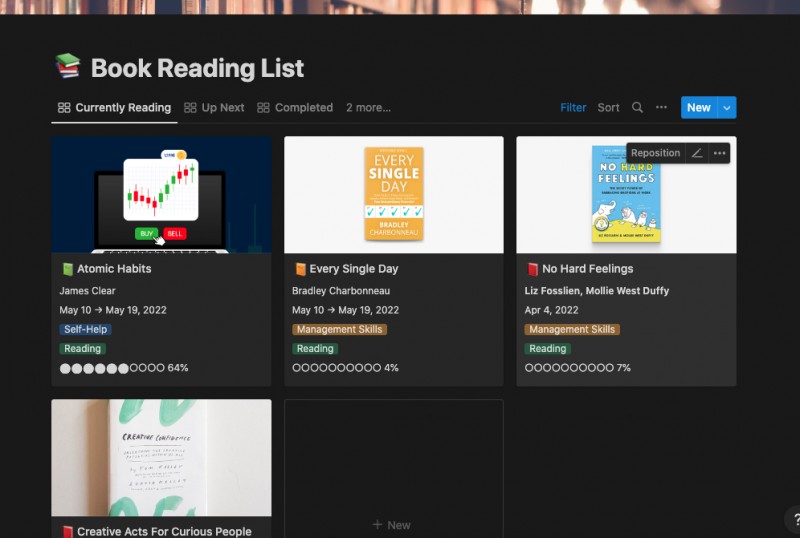The width and height of the screenshot is (800, 538).
Task: Click Reposition on No Hard Feelings cover
Action: pyautogui.click(x=655, y=153)
